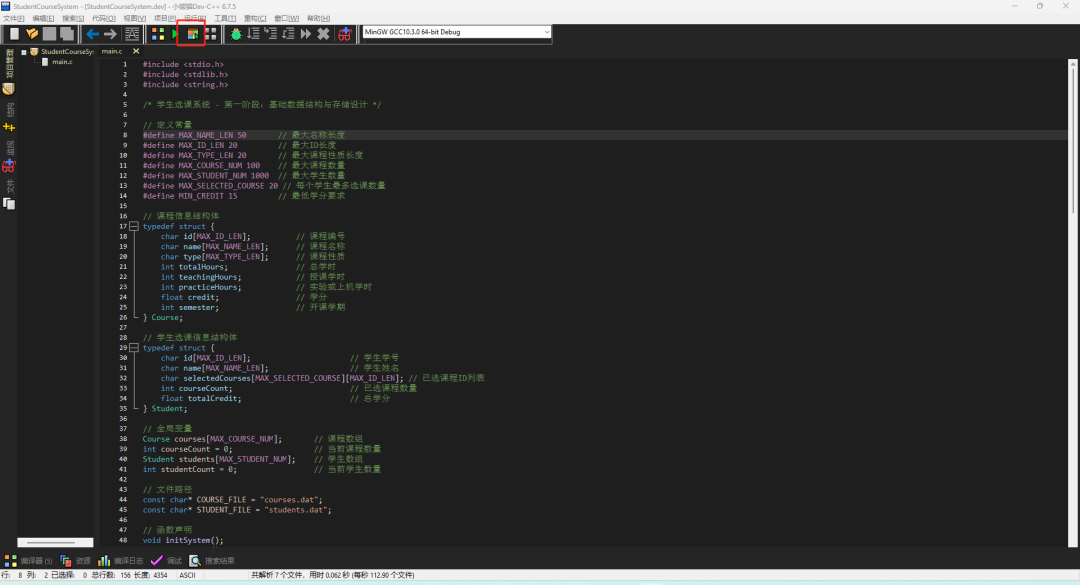Open the 文件 (File) menu
Viewport: 1080px width, 585px height.
pos(13,18)
